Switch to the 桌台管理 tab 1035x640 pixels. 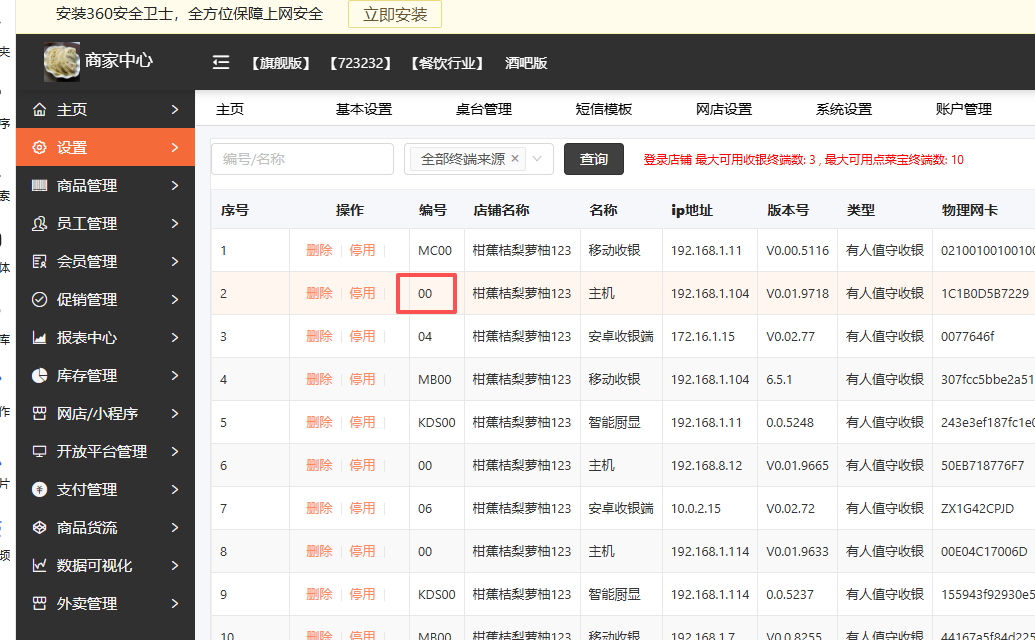click(x=484, y=110)
